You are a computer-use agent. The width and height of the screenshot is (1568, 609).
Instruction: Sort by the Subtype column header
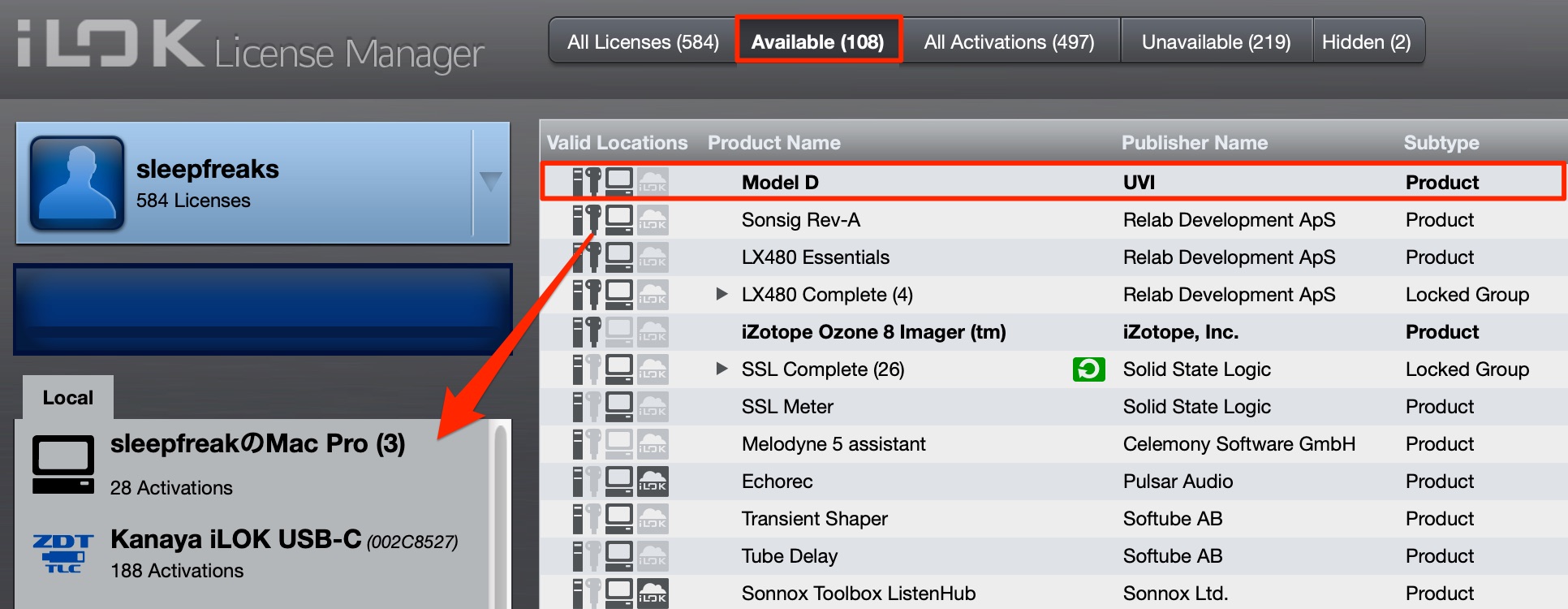coord(1441,143)
